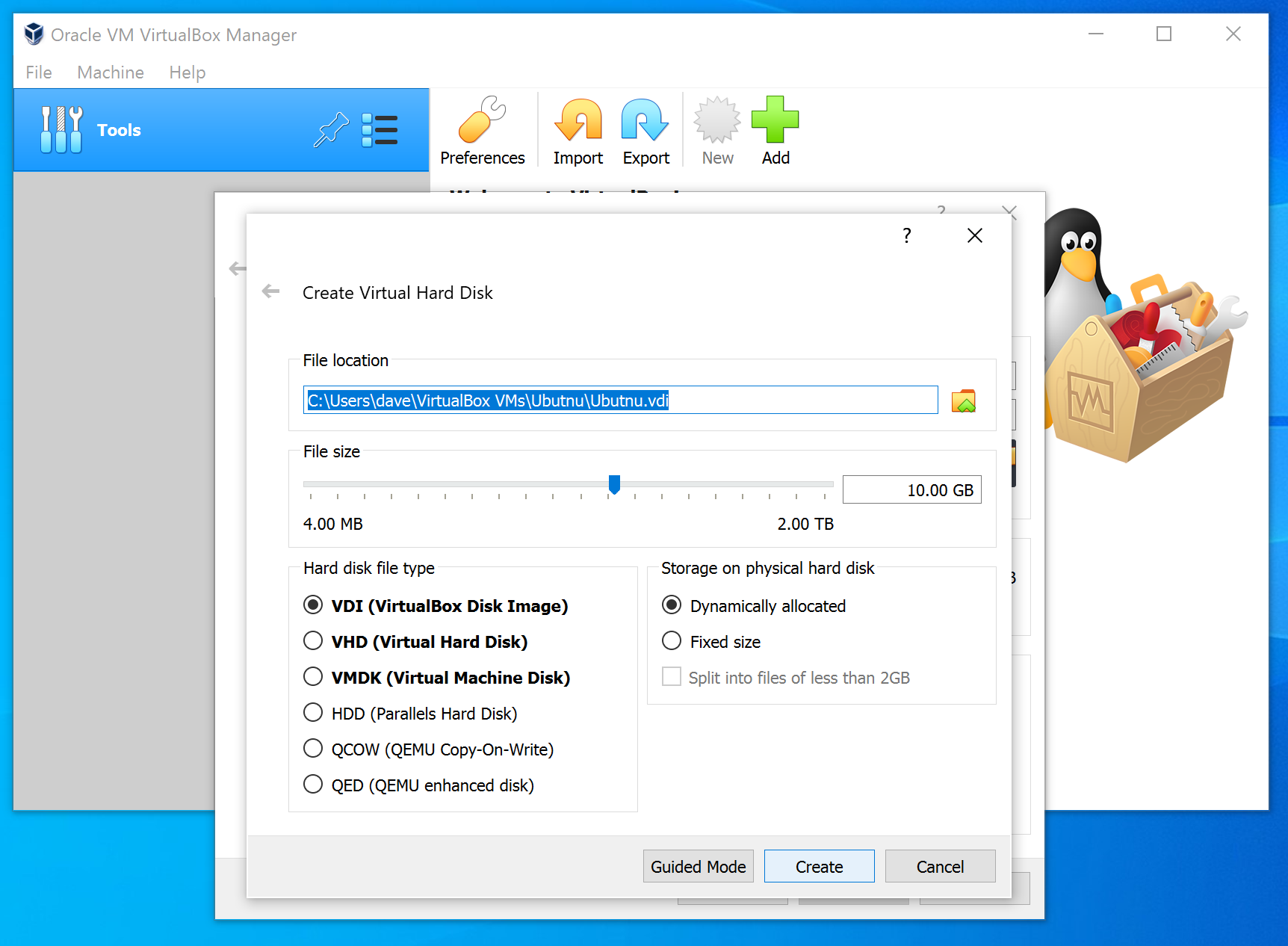Click the Tools icon in sidebar

[x=61, y=129]
